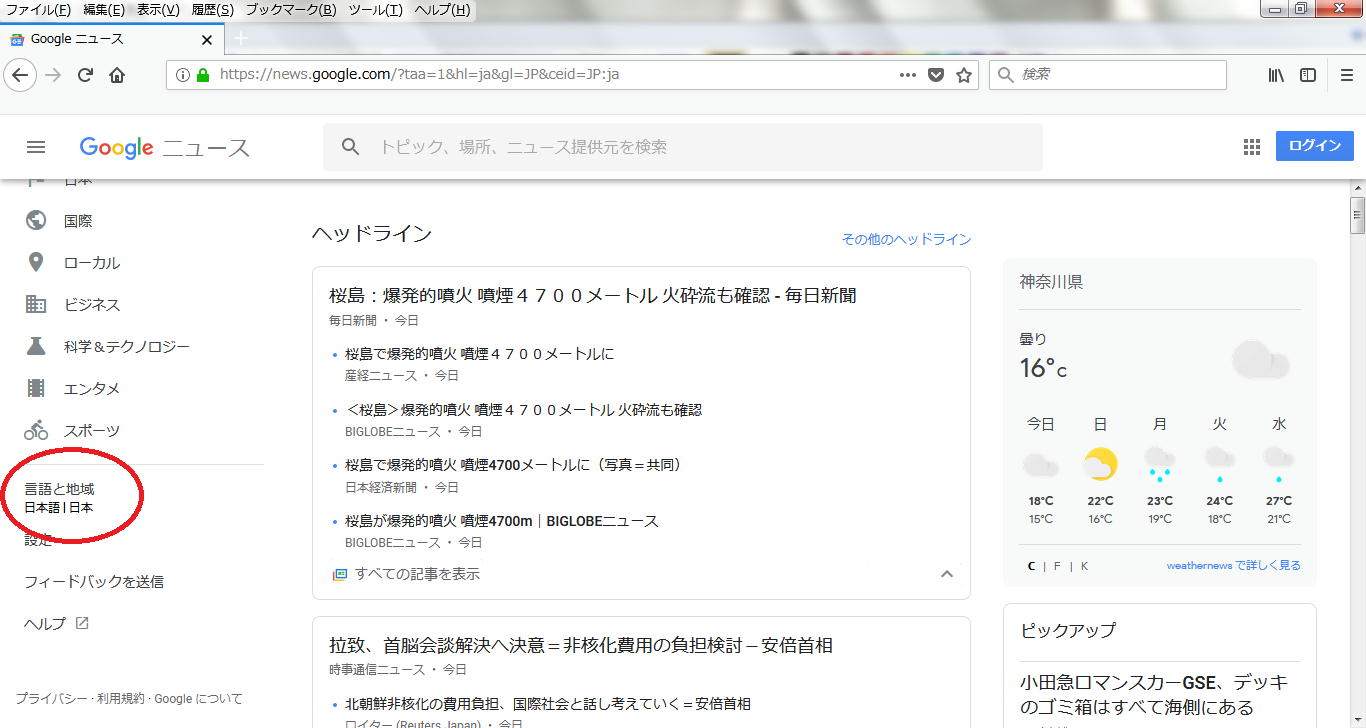1366x728 pixels.
Task: Toggle the Firefox sidebar view
Action: coord(1308,75)
